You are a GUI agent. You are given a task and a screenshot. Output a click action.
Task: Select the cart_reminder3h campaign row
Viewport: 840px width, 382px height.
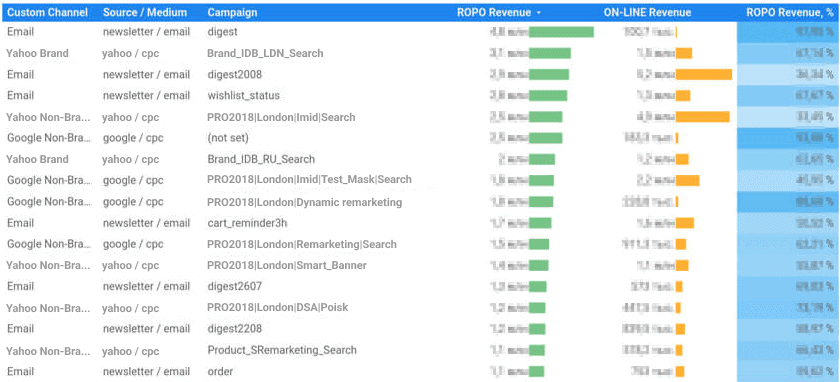[420, 223]
